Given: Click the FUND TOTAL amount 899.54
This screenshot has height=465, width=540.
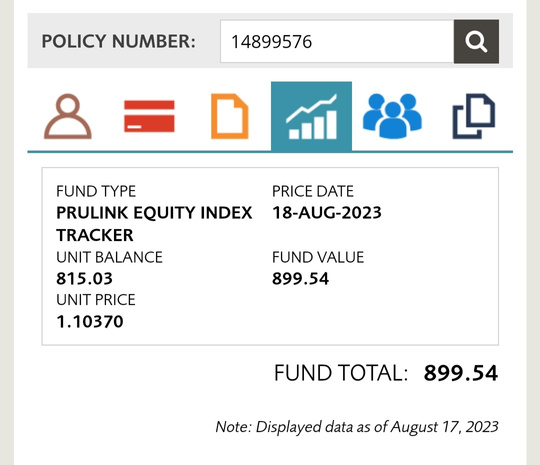Looking at the screenshot, I should tap(460, 373).
